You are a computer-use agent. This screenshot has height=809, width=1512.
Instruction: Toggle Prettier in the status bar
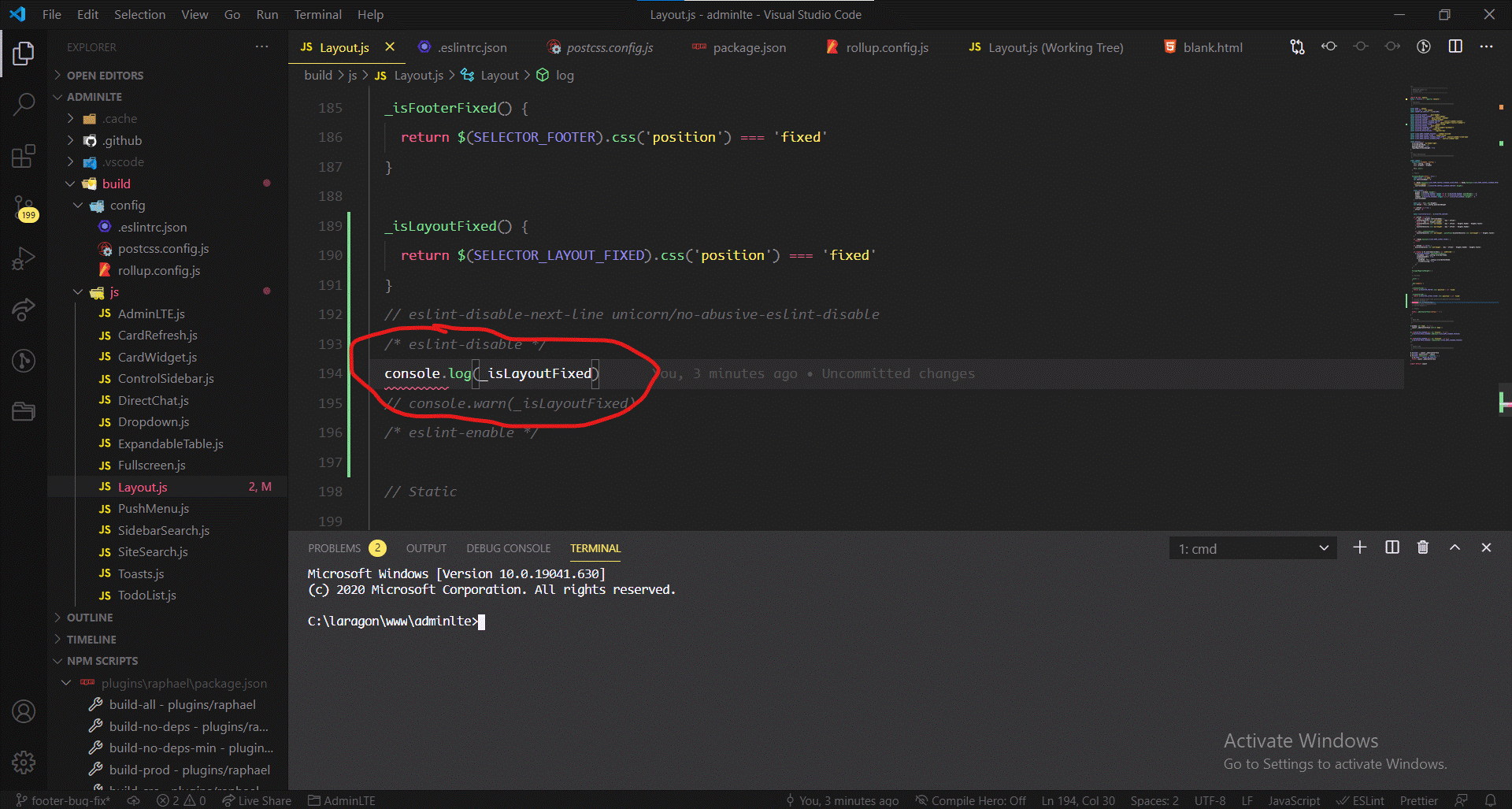1419,800
